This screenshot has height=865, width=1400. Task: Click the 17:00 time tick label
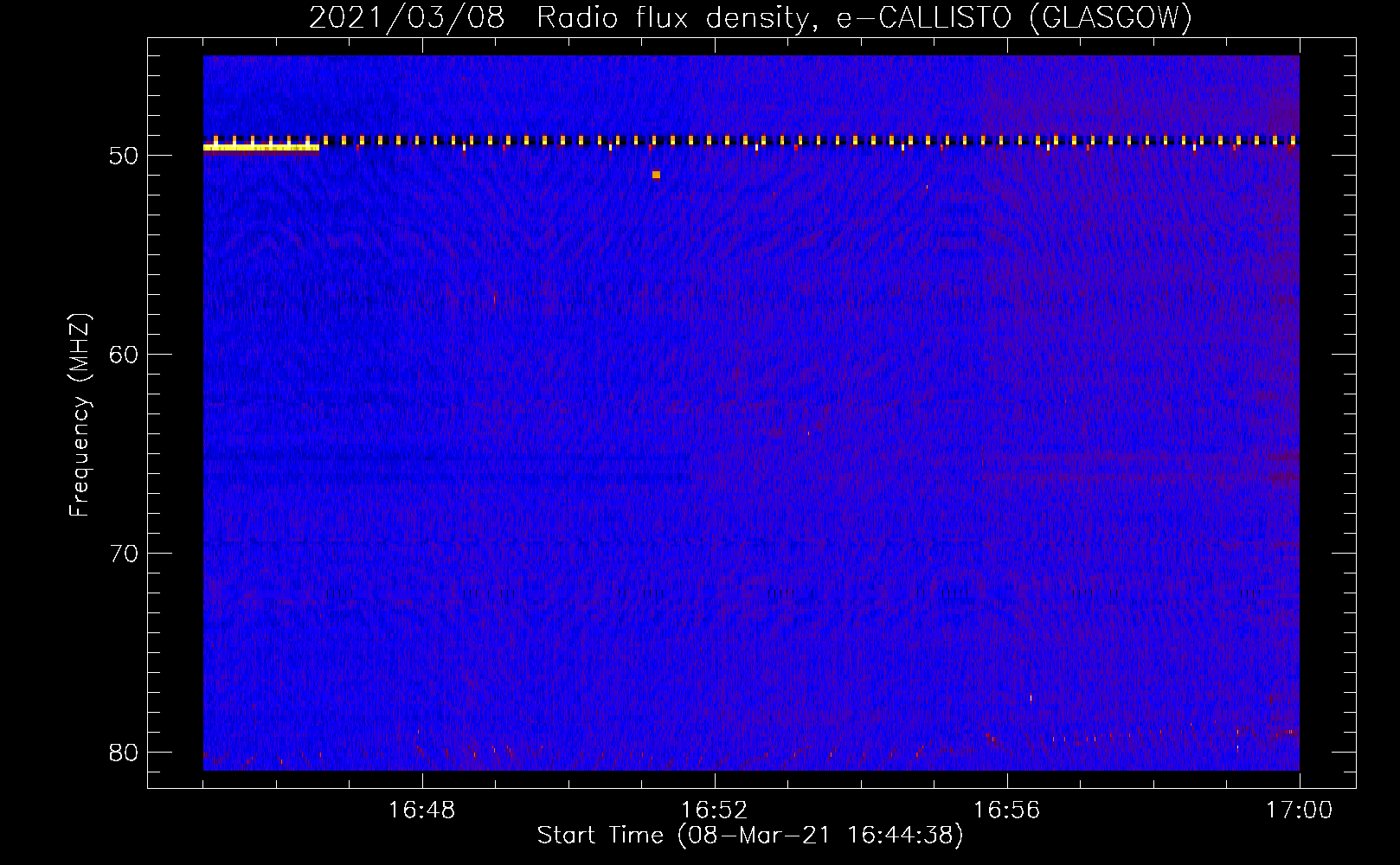(1299, 811)
